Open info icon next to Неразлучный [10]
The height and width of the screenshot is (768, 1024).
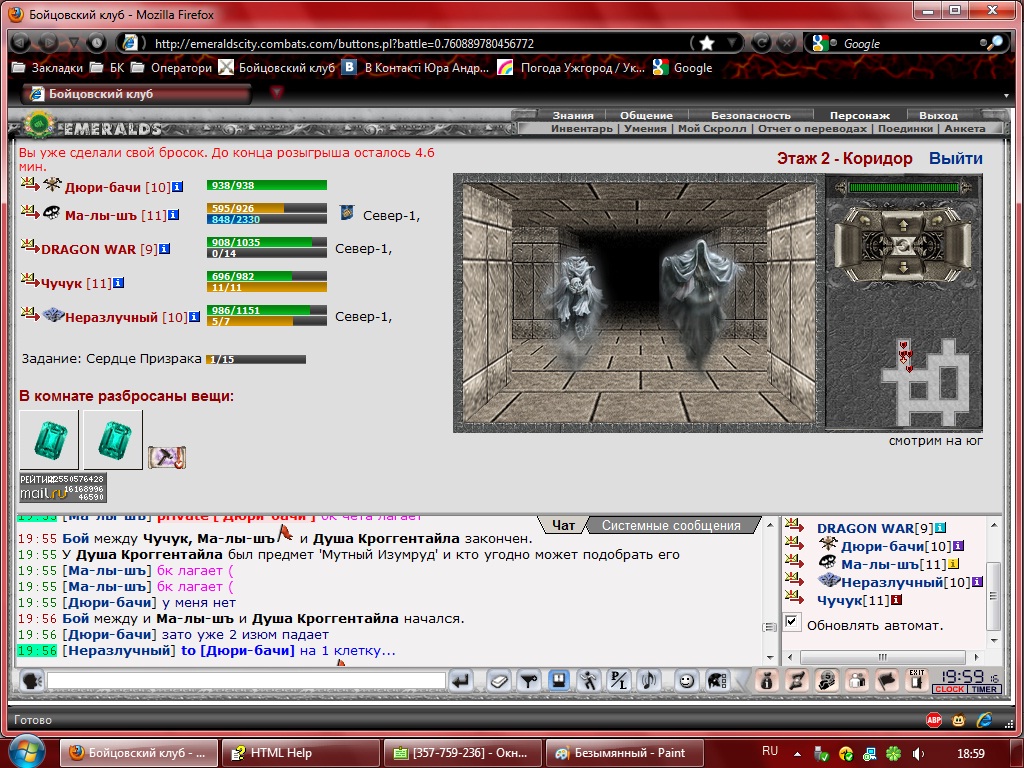tap(194, 317)
